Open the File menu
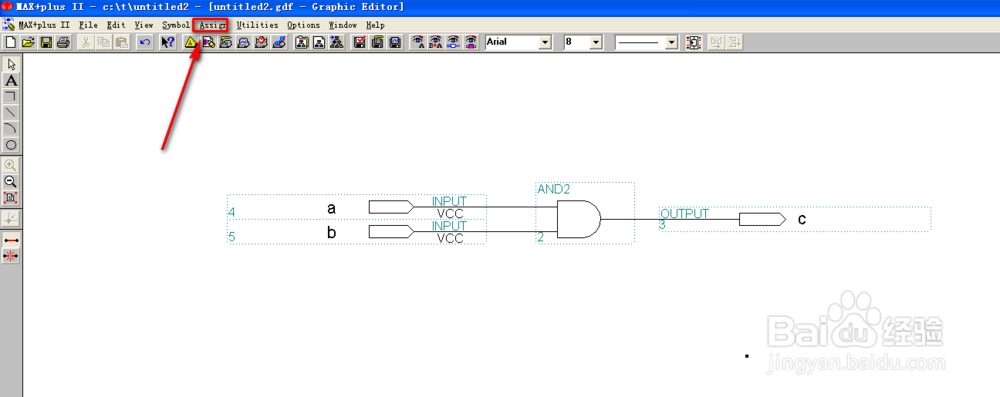This screenshot has height=397, width=1000. (89, 25)
